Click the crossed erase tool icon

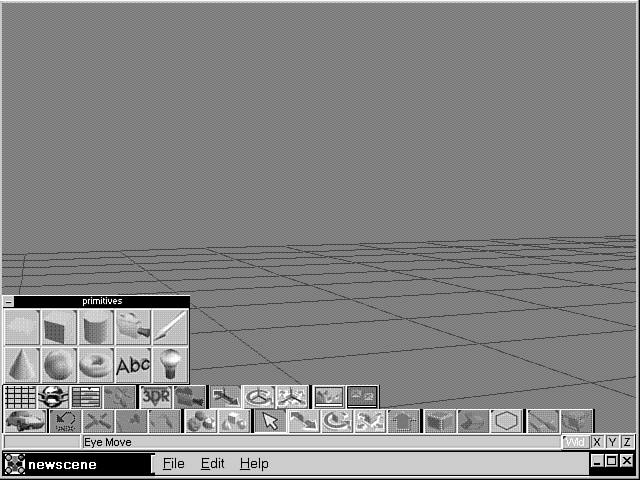click(98, 421)
